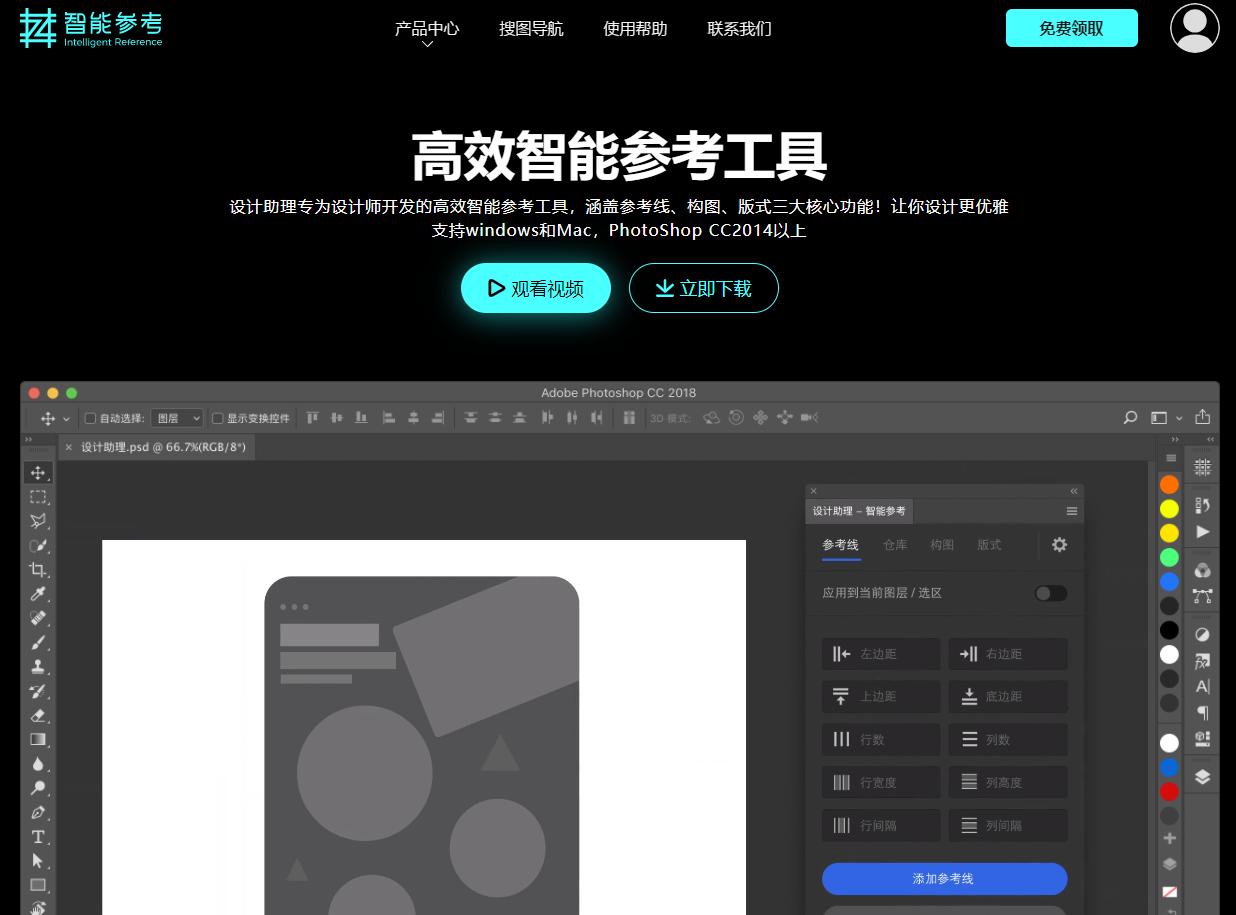1236x915 pixels.
Task: Select the Clone Stamp tool
Action: (38, 666)
